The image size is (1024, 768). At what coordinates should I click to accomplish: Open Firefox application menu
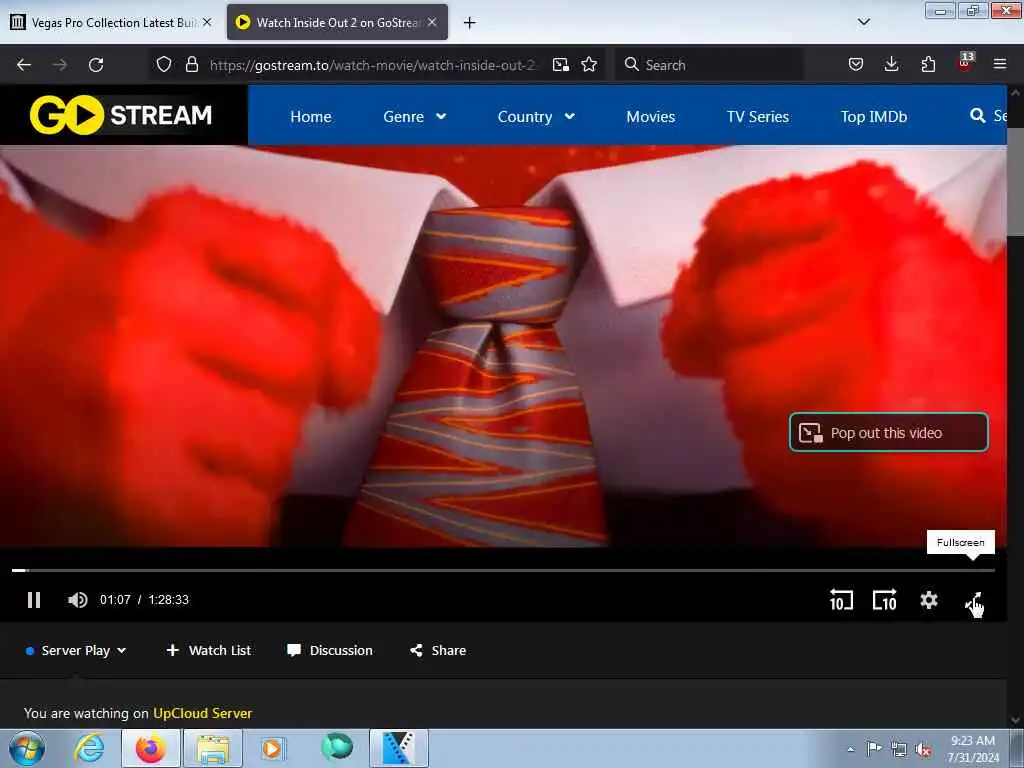[x=1000, y=64]
